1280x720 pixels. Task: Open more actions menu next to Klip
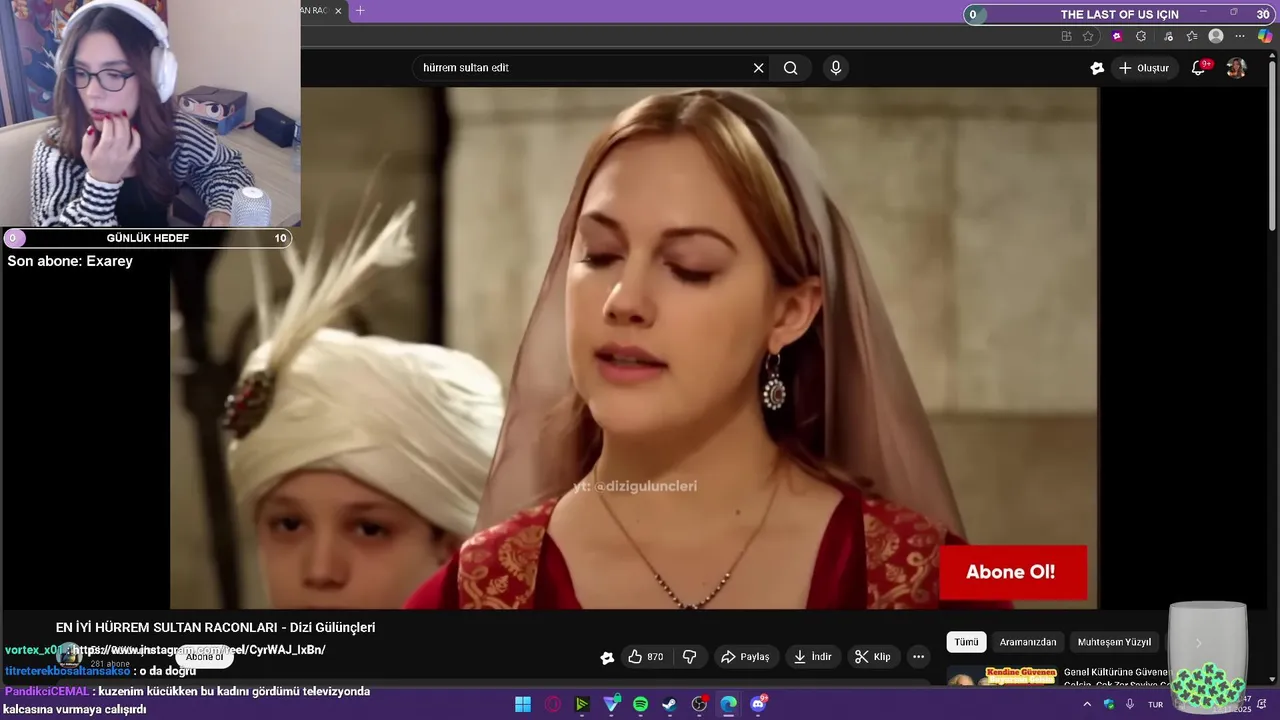coord(918,657)
